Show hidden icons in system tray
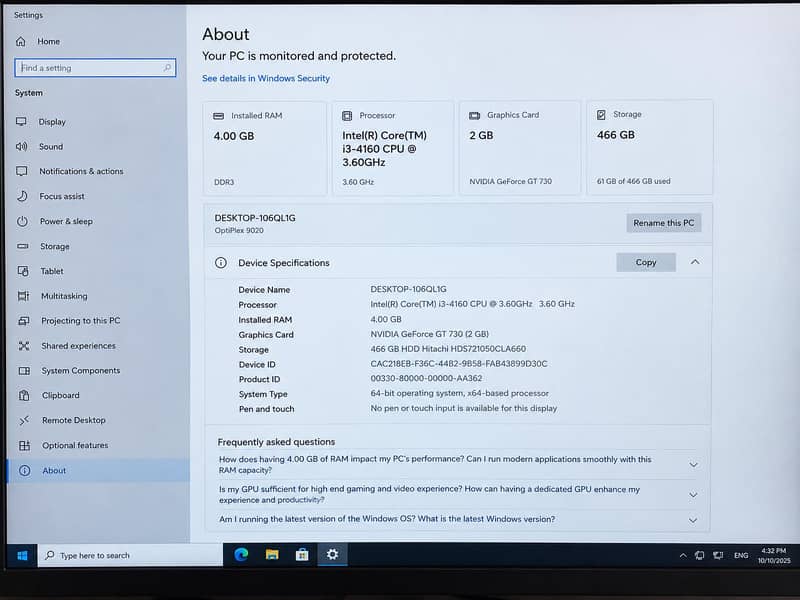Image resolution: width=800 pixels, height=600 pixels. click(x=683, y=555)
